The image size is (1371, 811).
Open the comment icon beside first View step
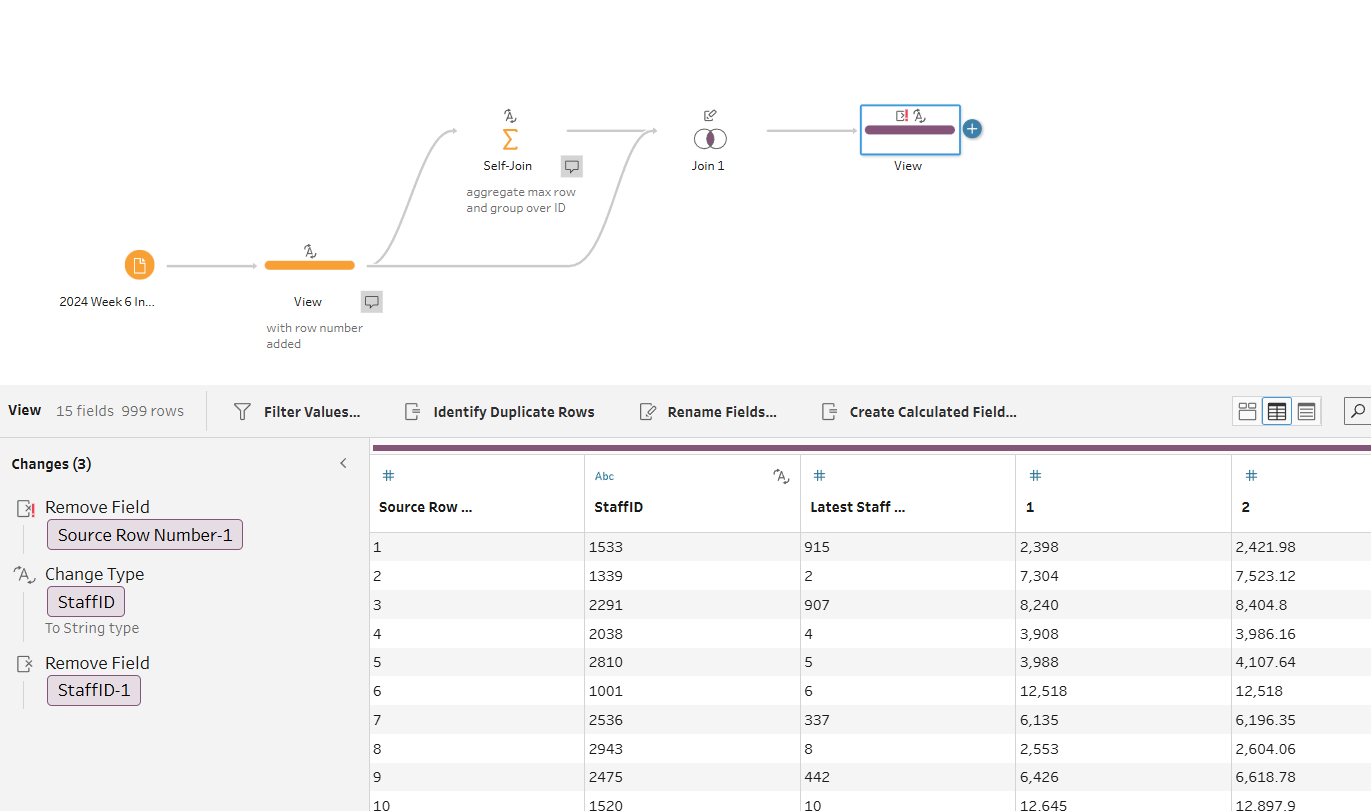pyautogui.click(x=371, y=302)
